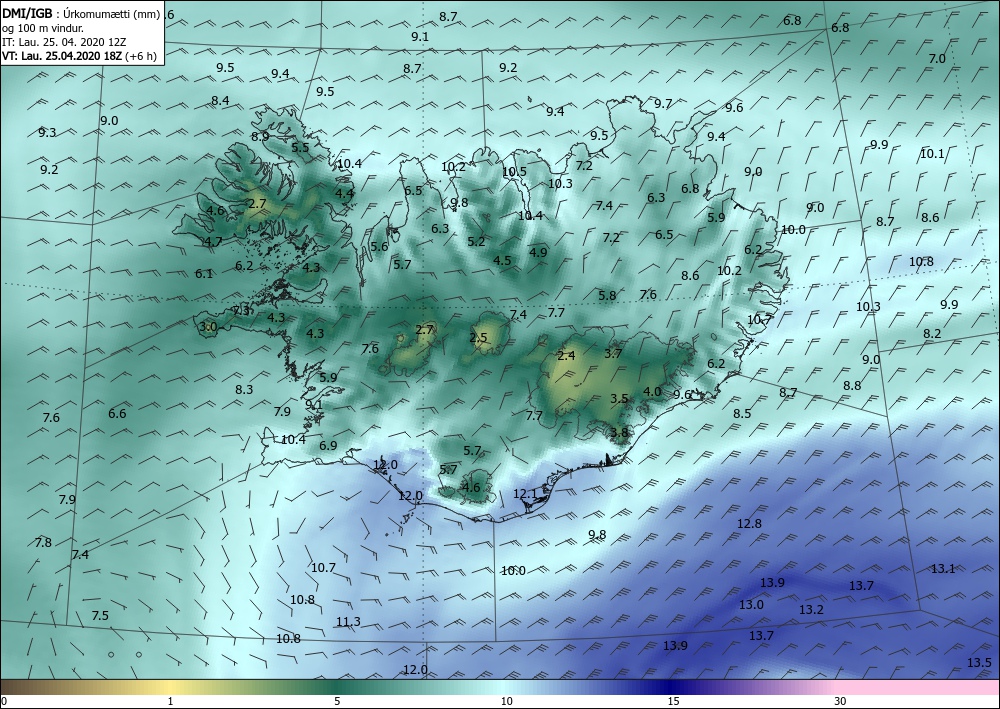The image size is (1000, 709).
Task: Click the map value 4.9
Action: (538, 252)
